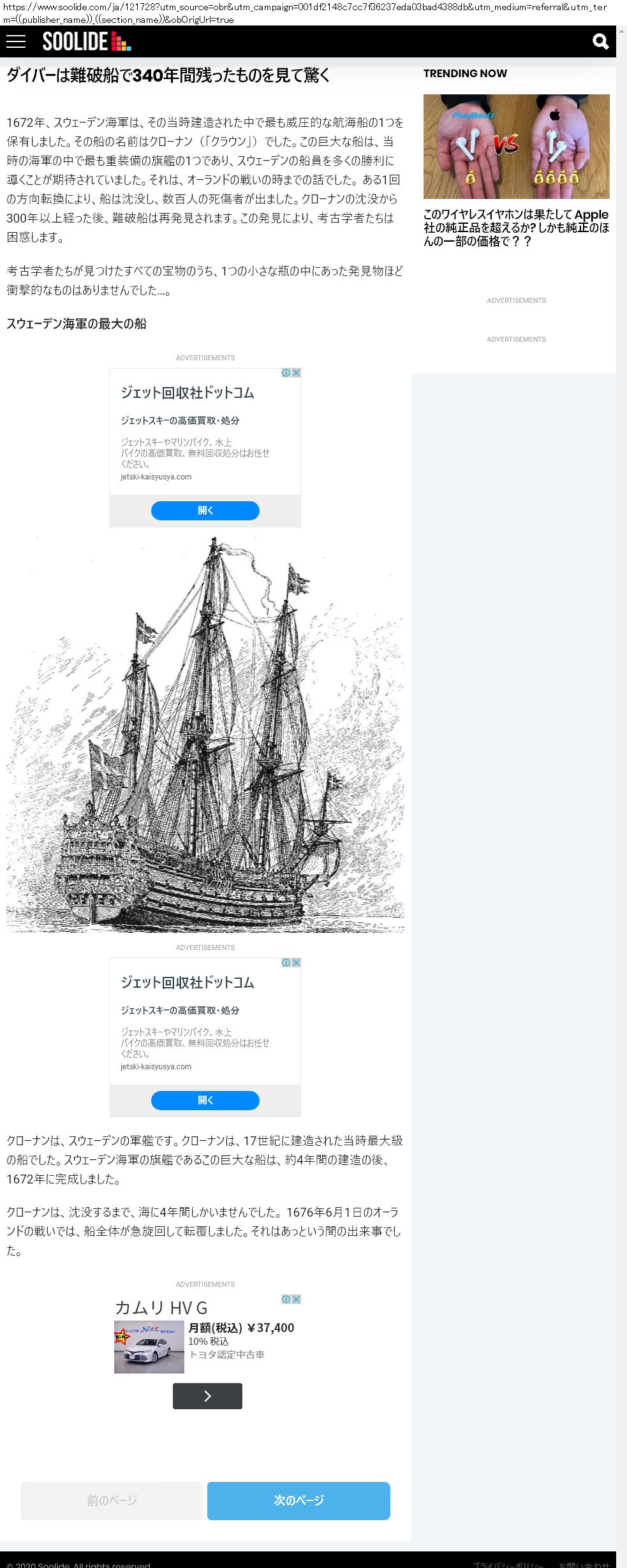Open the hamburger menu icon

point(16,41)
